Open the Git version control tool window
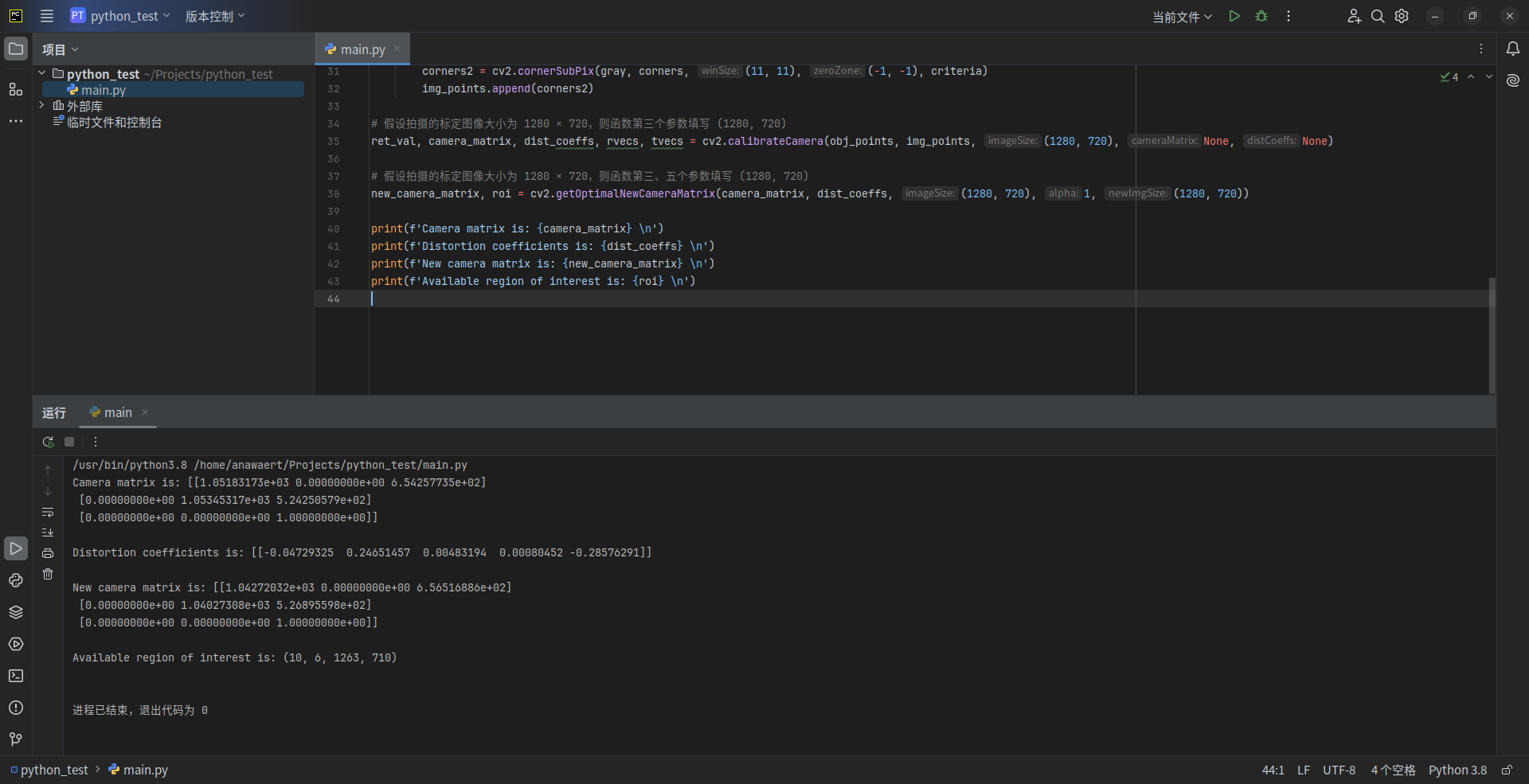 pos(16,739)
